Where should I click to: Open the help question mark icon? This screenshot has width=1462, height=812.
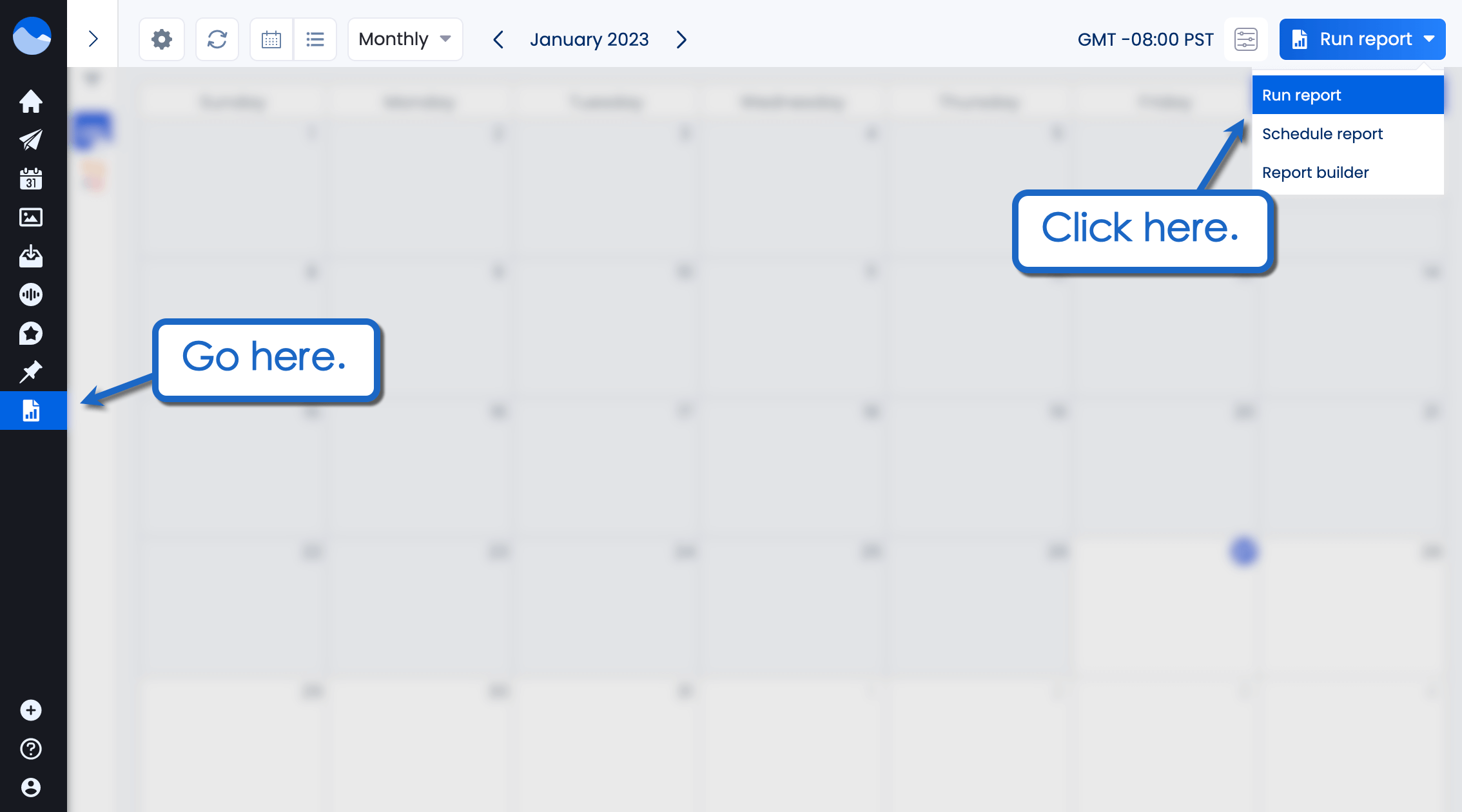(31, 749)
